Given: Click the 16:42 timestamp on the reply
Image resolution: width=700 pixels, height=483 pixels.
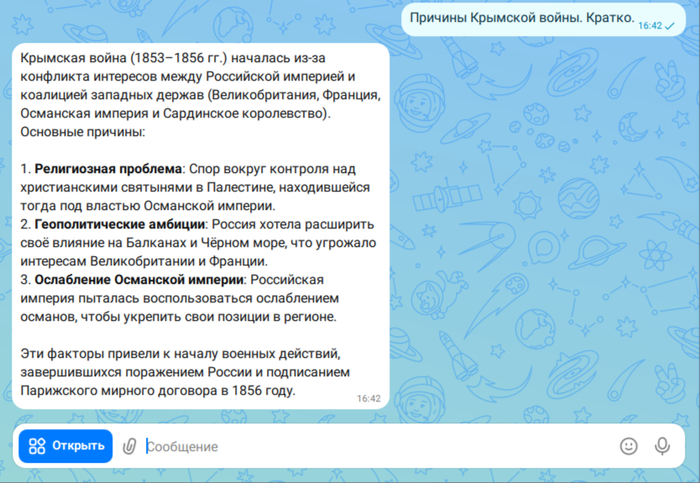Looking at the screenshot, I should [368, 398].
